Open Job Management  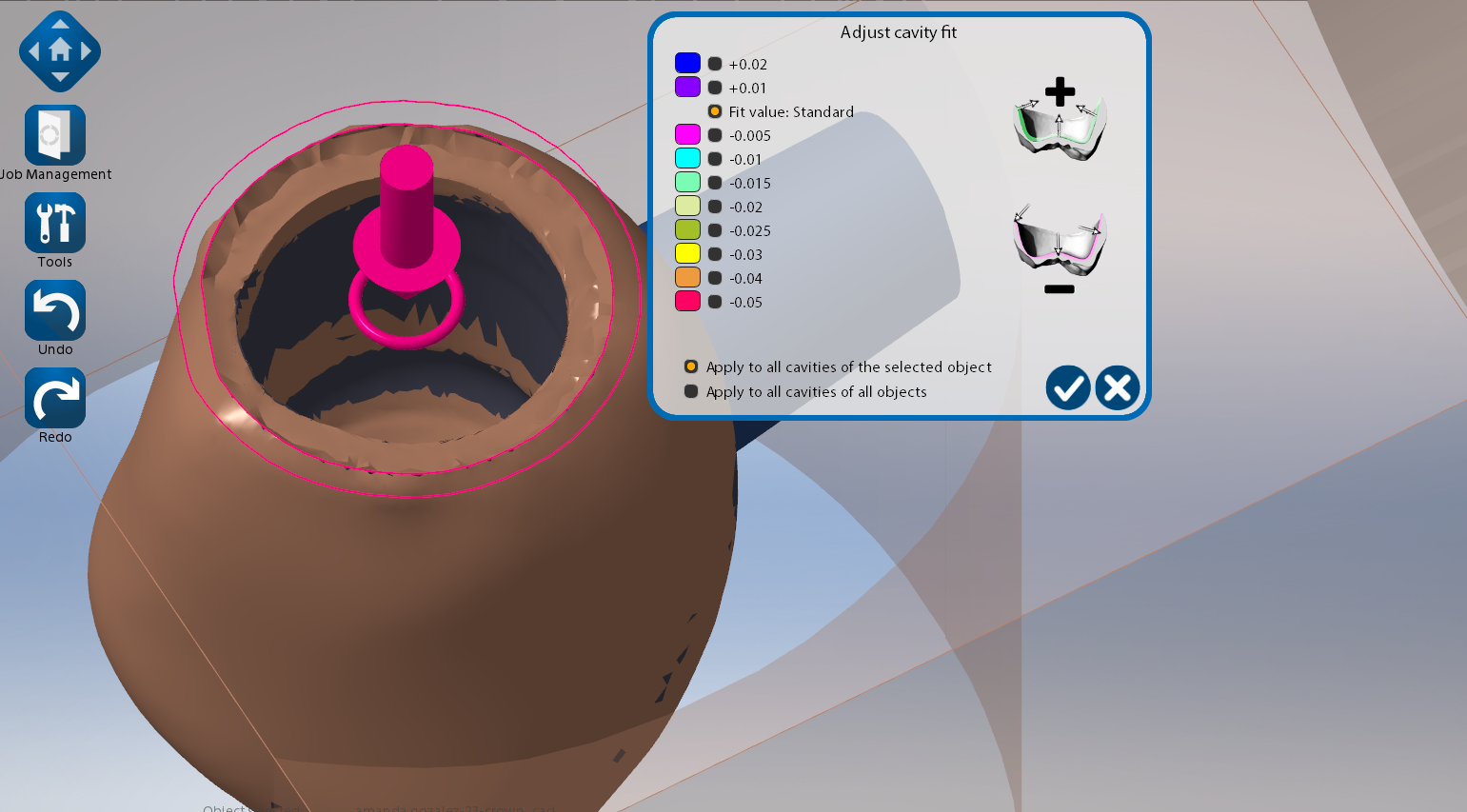point(55,136)
